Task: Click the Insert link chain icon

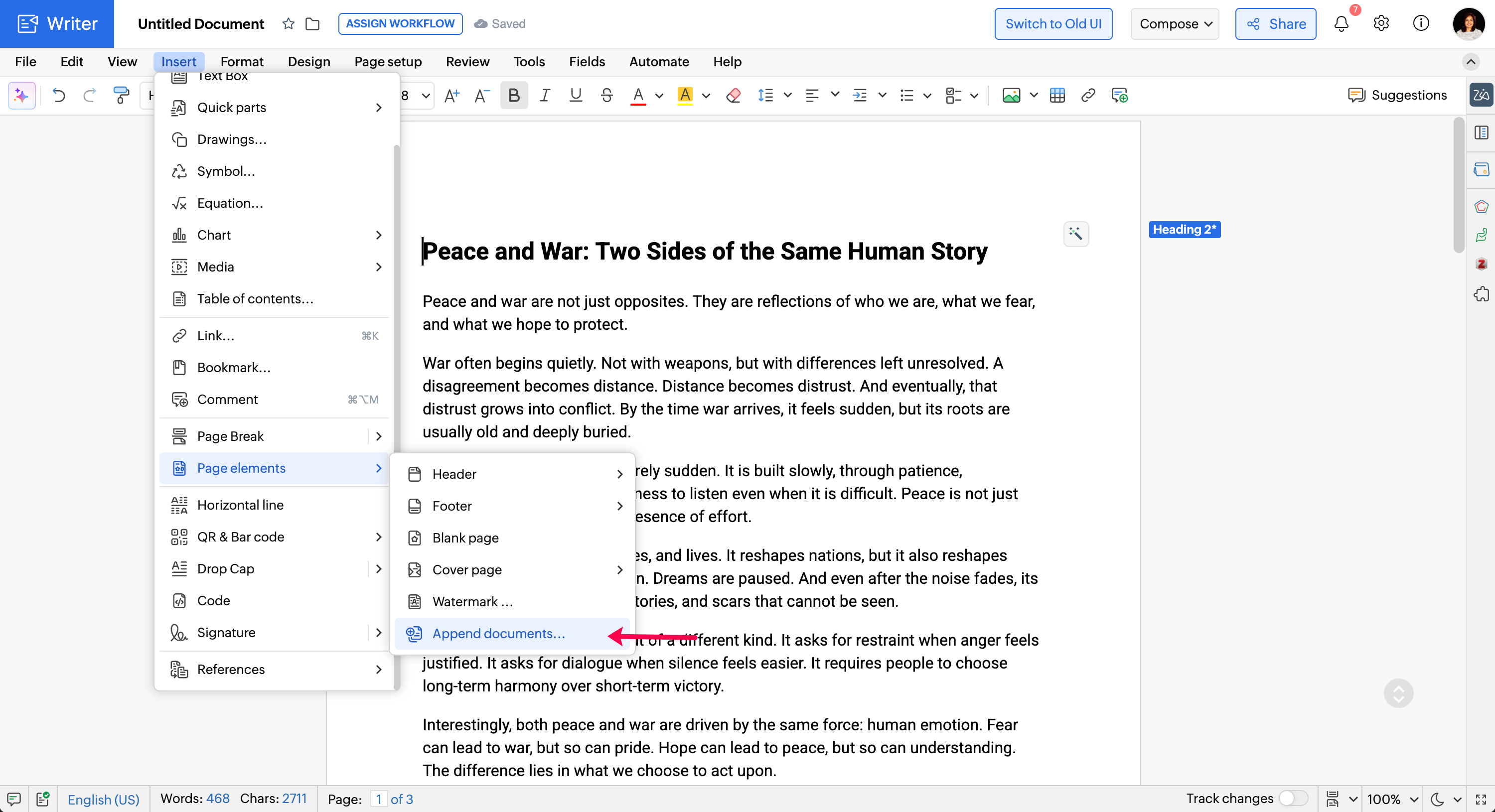Action: point(1087,95)
